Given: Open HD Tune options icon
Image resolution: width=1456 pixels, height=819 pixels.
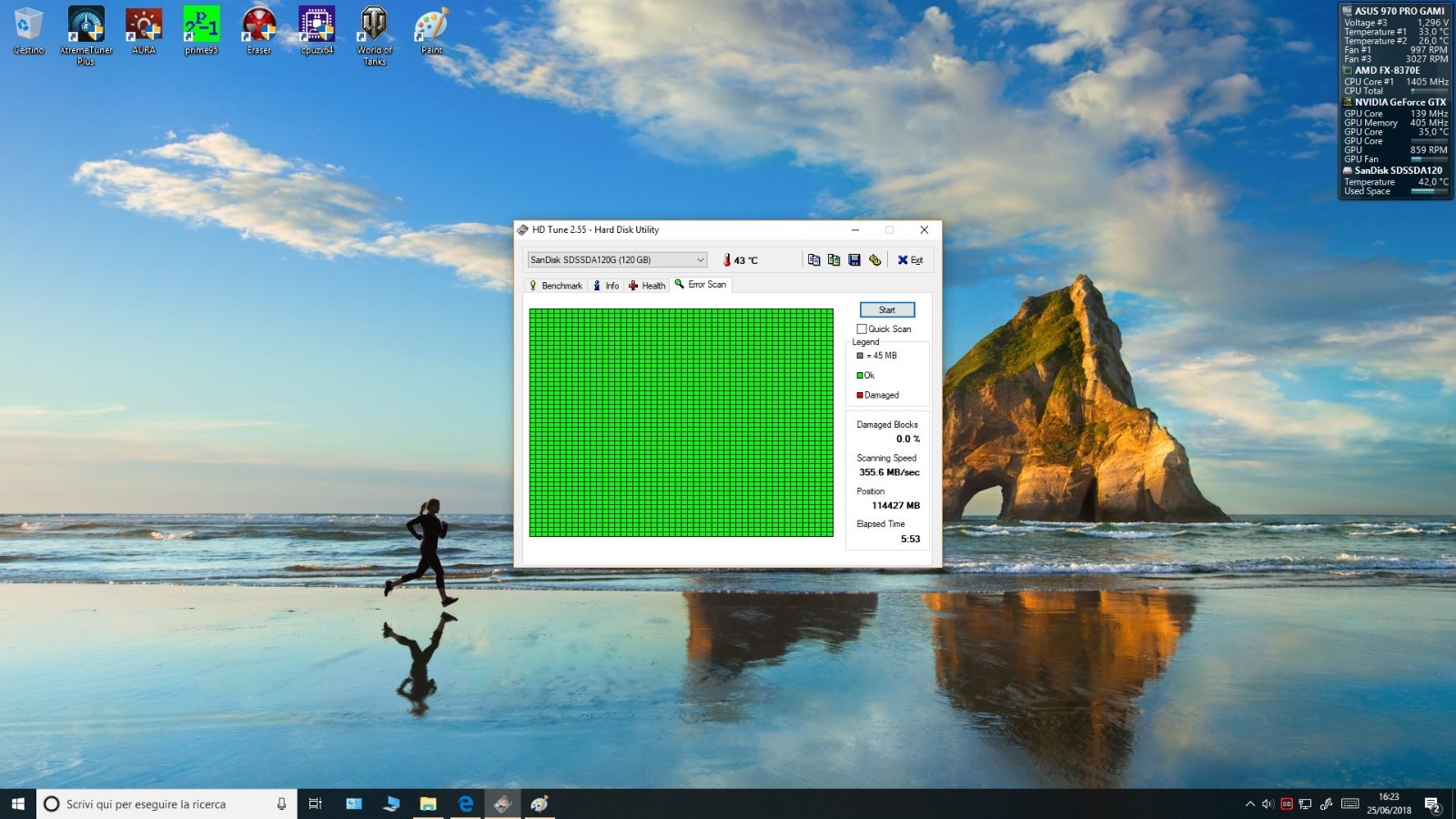Looking at the screenshot, I should (875, 260).
